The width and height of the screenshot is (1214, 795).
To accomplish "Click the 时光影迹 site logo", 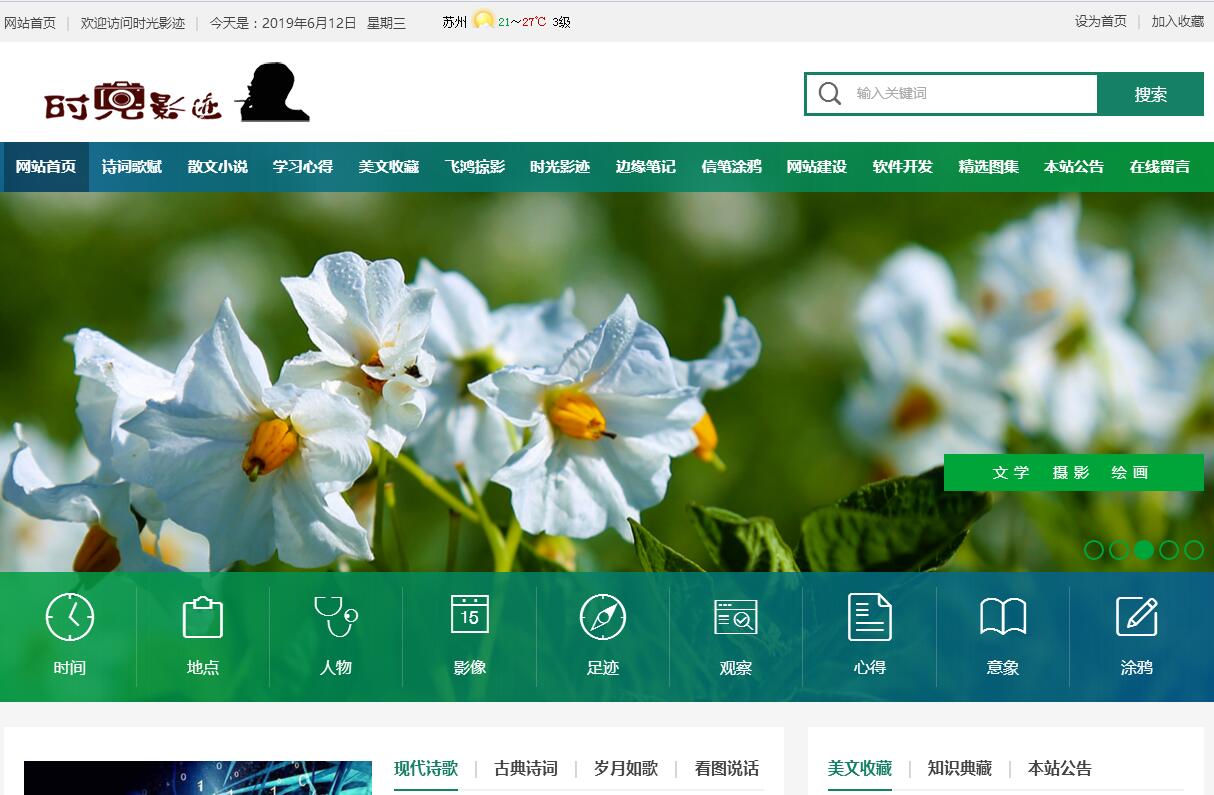I will point(177,94).
